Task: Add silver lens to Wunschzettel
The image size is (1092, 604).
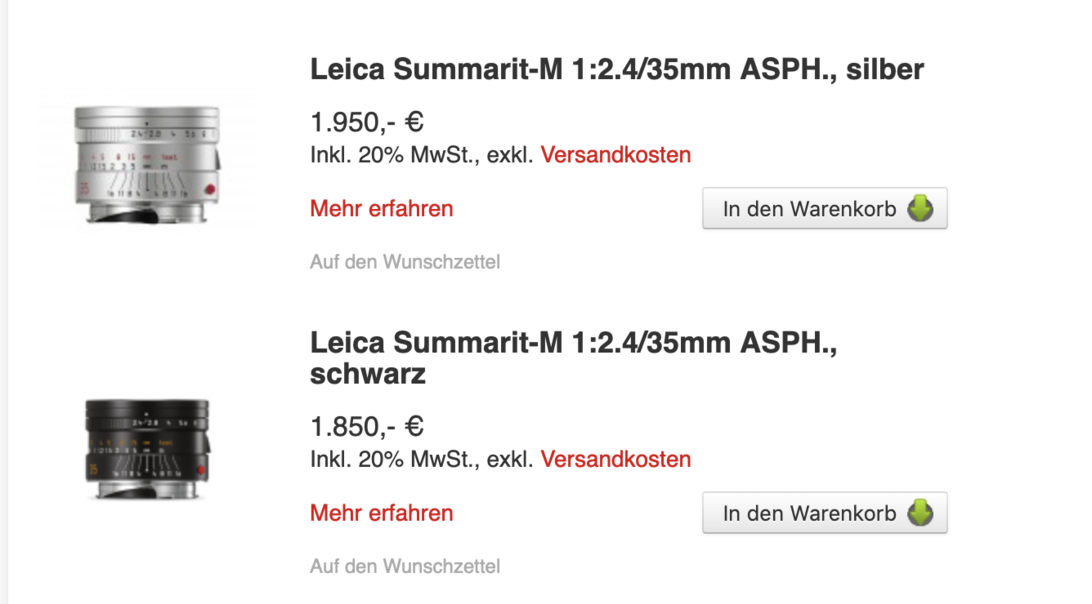Action: click(405, 262)
